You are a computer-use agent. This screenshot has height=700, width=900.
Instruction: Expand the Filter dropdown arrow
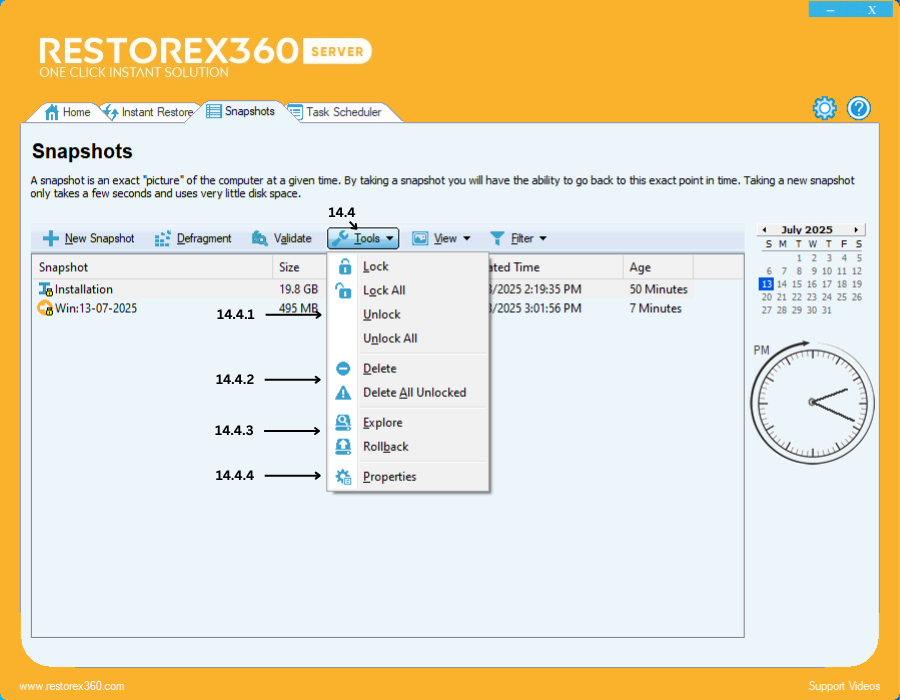pyautogui.click(x=543, y=238)
